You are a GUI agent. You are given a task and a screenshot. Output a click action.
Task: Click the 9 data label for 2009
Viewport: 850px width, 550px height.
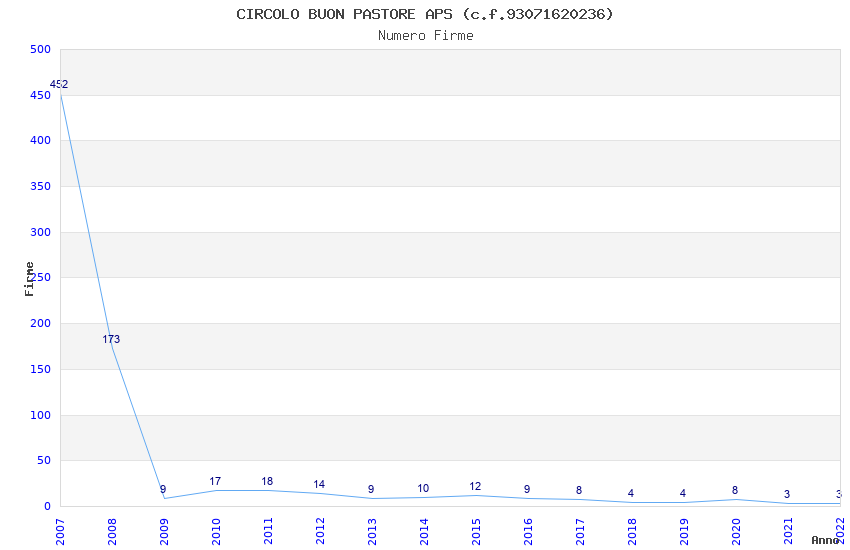click(163, 489)
